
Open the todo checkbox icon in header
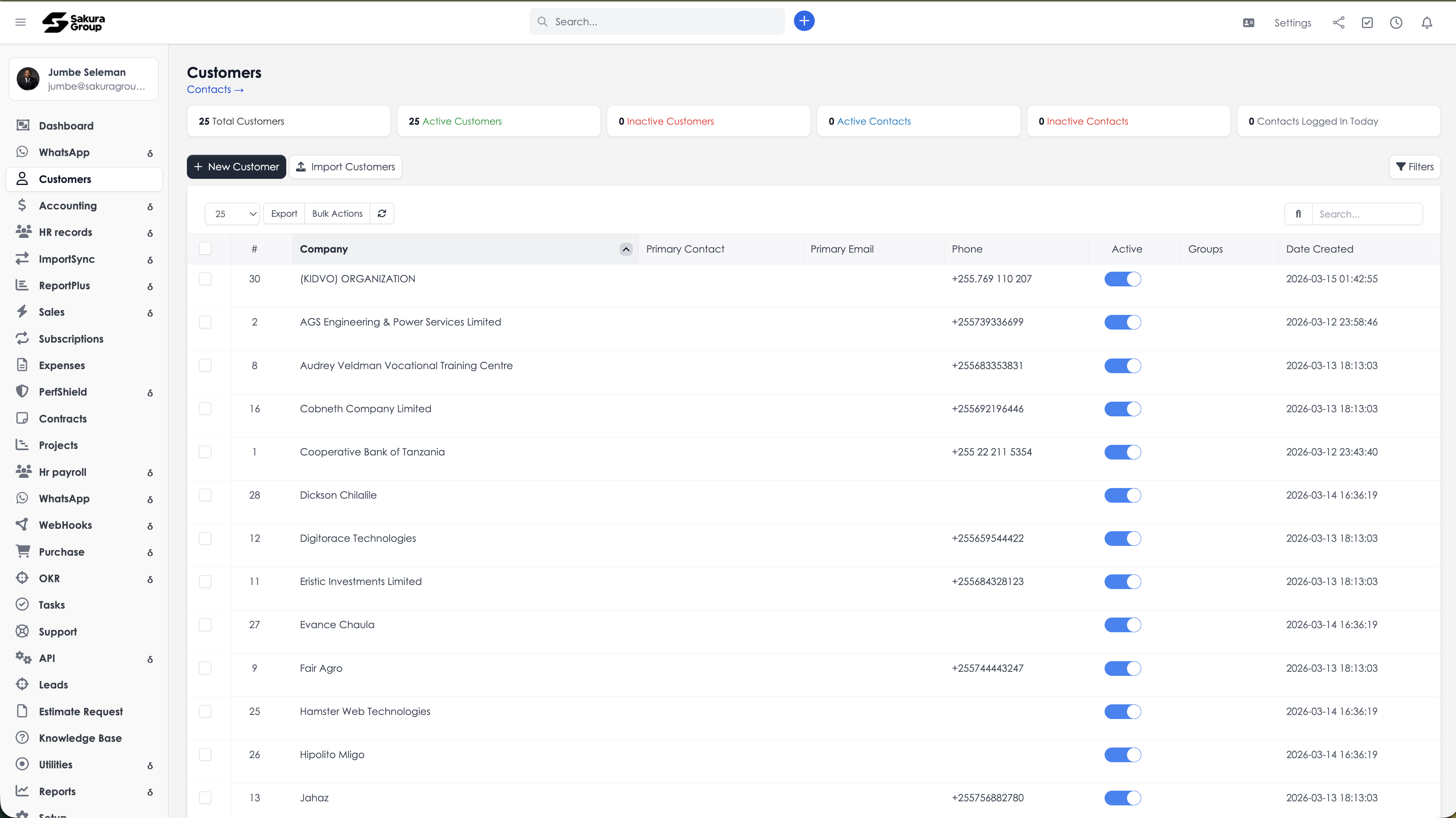(x=1367, y=23)
